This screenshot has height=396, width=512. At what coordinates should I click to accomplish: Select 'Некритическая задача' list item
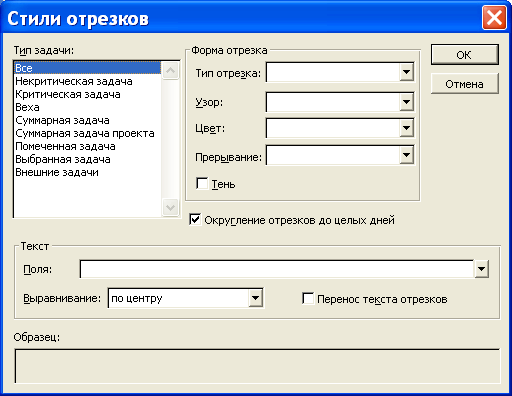88,81
